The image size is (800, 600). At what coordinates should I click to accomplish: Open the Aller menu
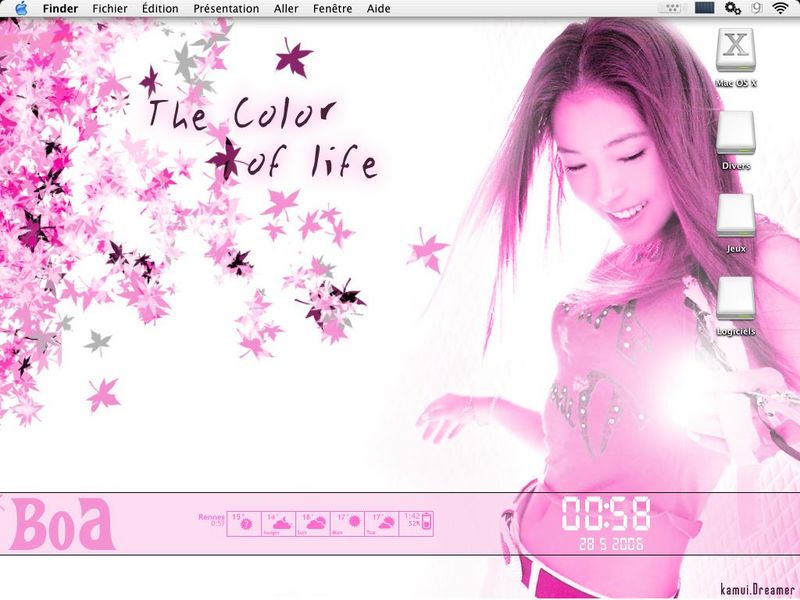tap(286, 9)
